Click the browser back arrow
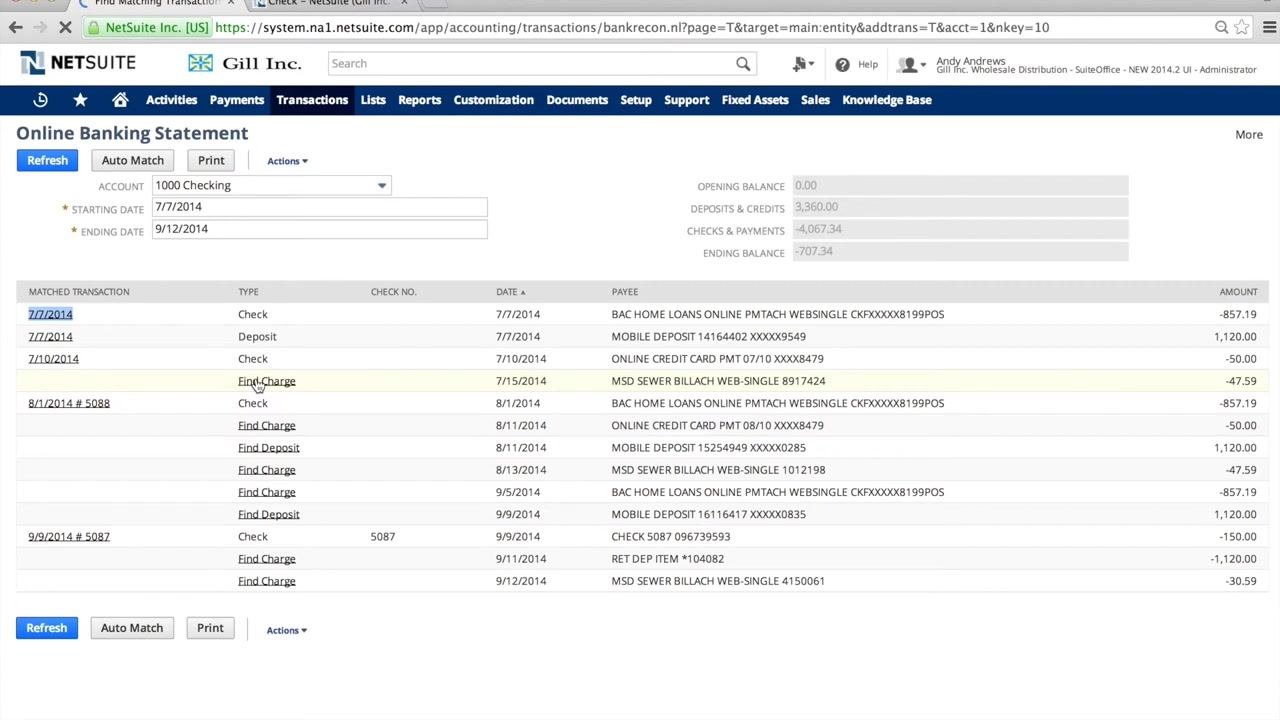Screen dimensions: 1280x720 click(16, 28)
